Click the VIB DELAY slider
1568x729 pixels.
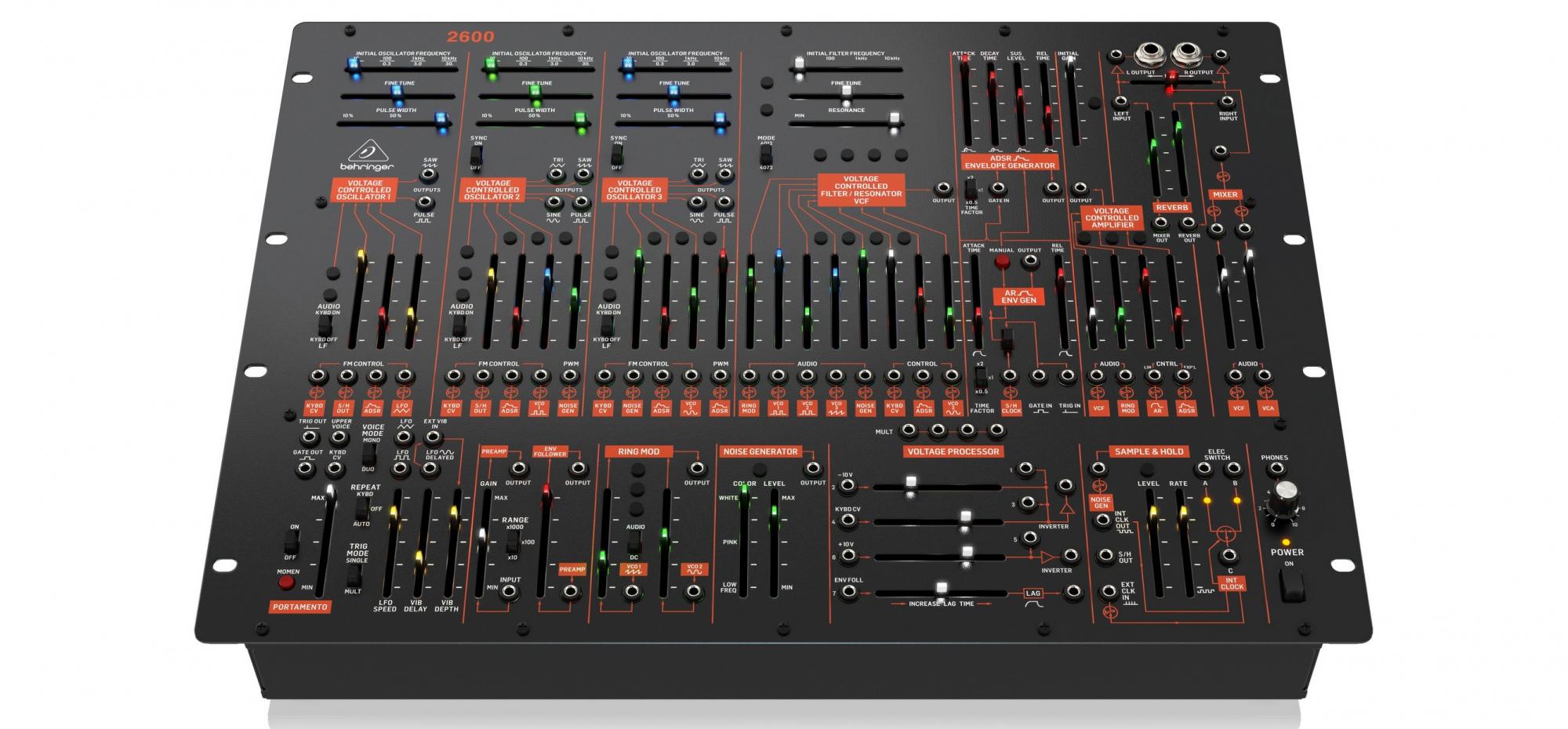pyautogui.click(x=422, y=542)
